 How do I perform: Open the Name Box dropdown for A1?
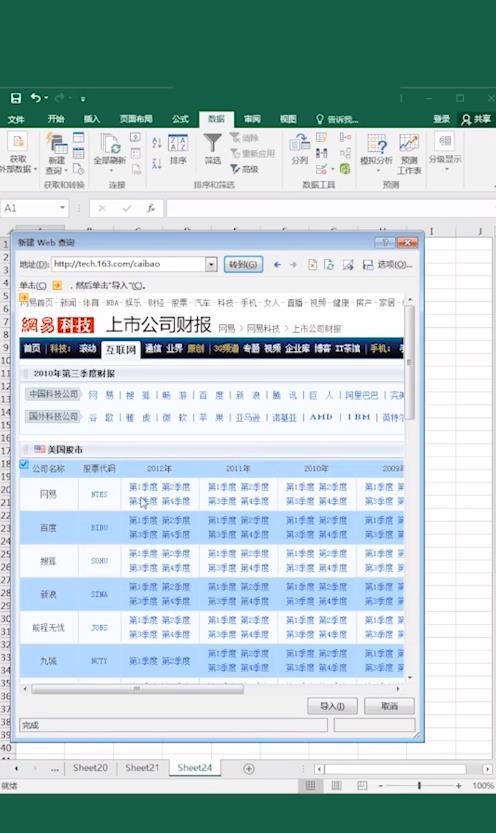pos(63,208)
